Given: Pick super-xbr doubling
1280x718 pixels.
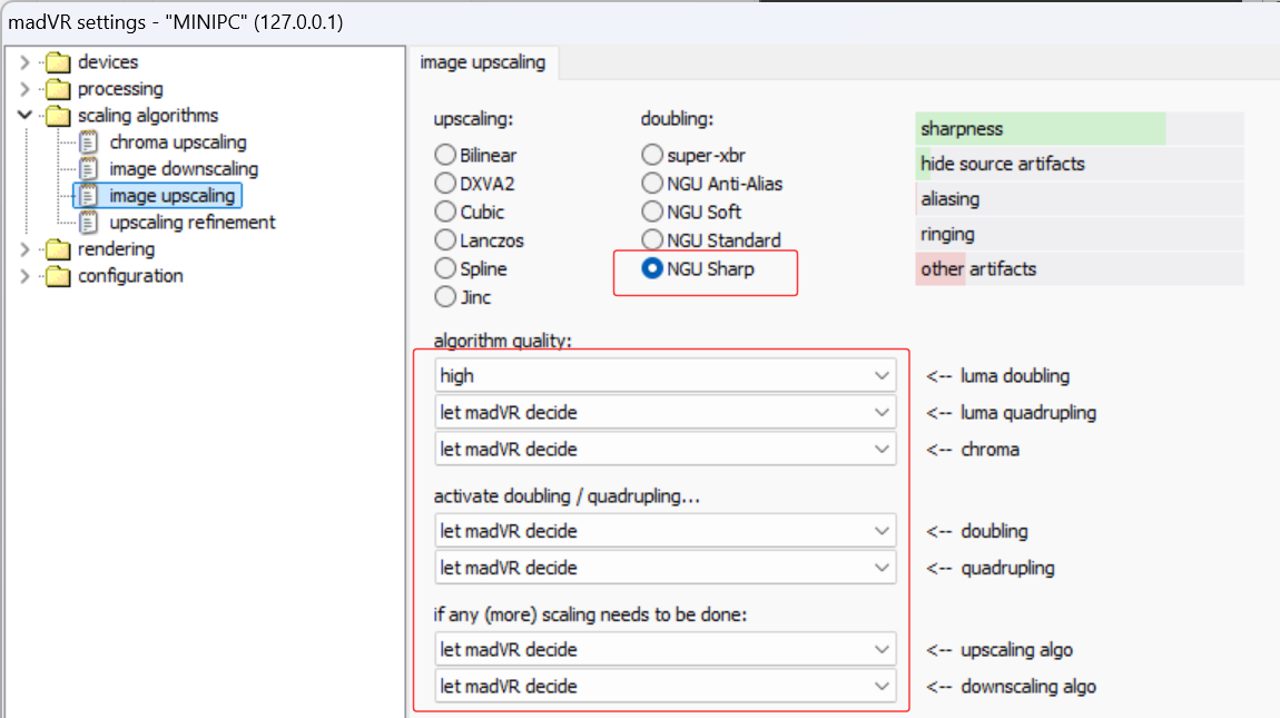Looking at the screenshot, I should pyautogui.click(x=652, y=155).
